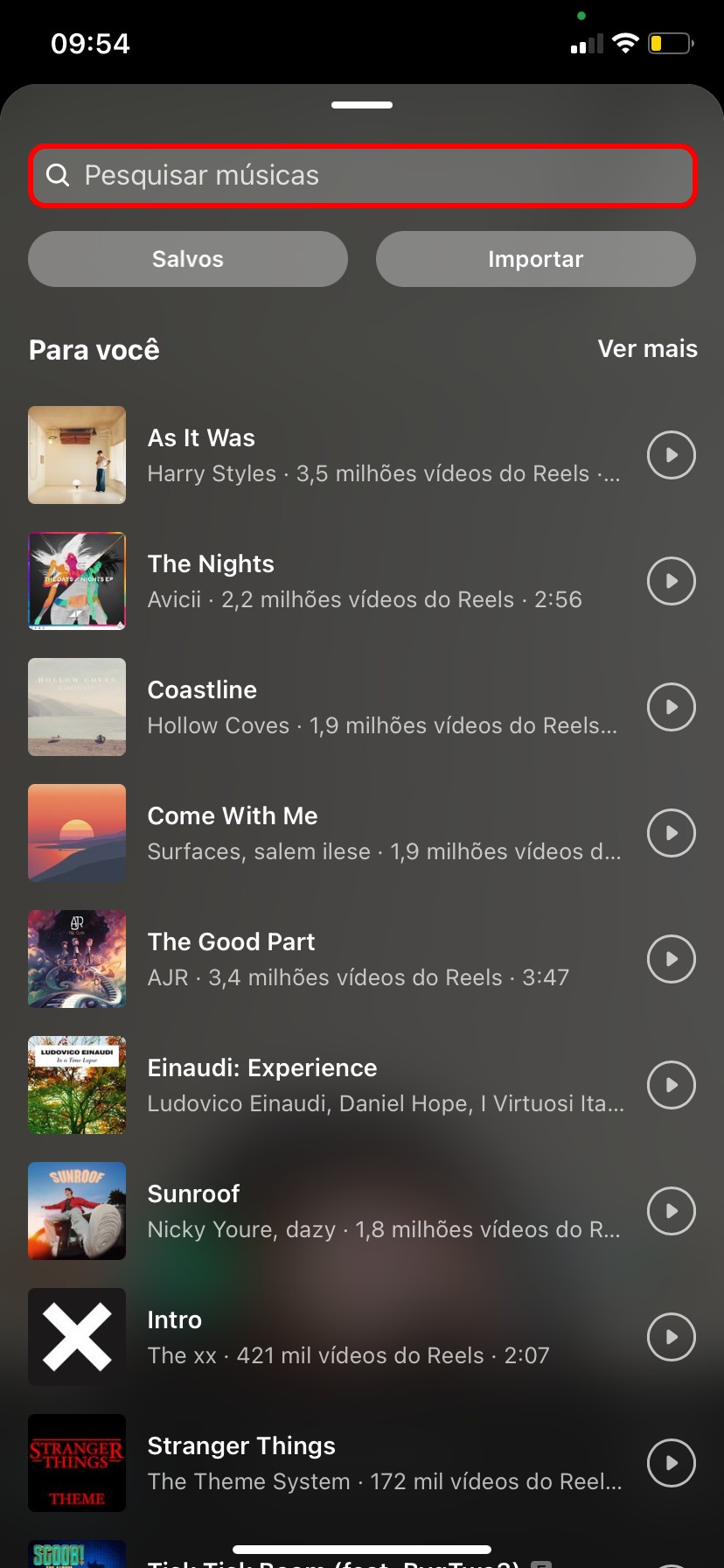724x1568 pixels.
Task: Play preview of Einaudi: Experience
Action: (x=671, y=1085)
